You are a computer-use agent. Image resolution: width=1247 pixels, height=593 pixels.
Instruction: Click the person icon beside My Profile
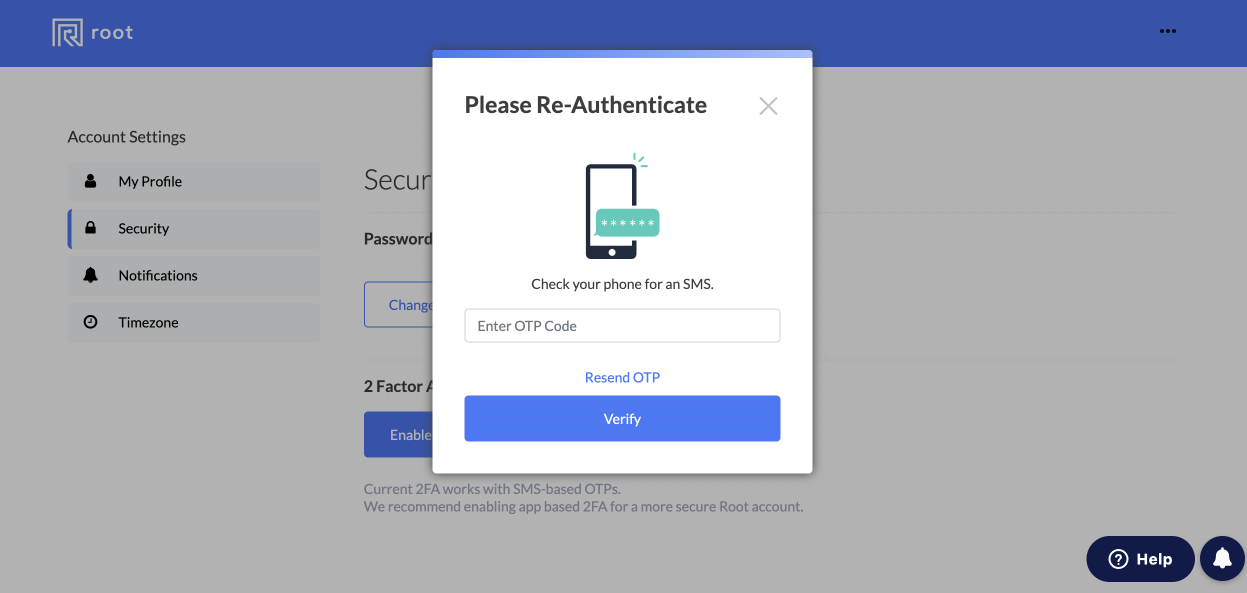tap(91, 181)
